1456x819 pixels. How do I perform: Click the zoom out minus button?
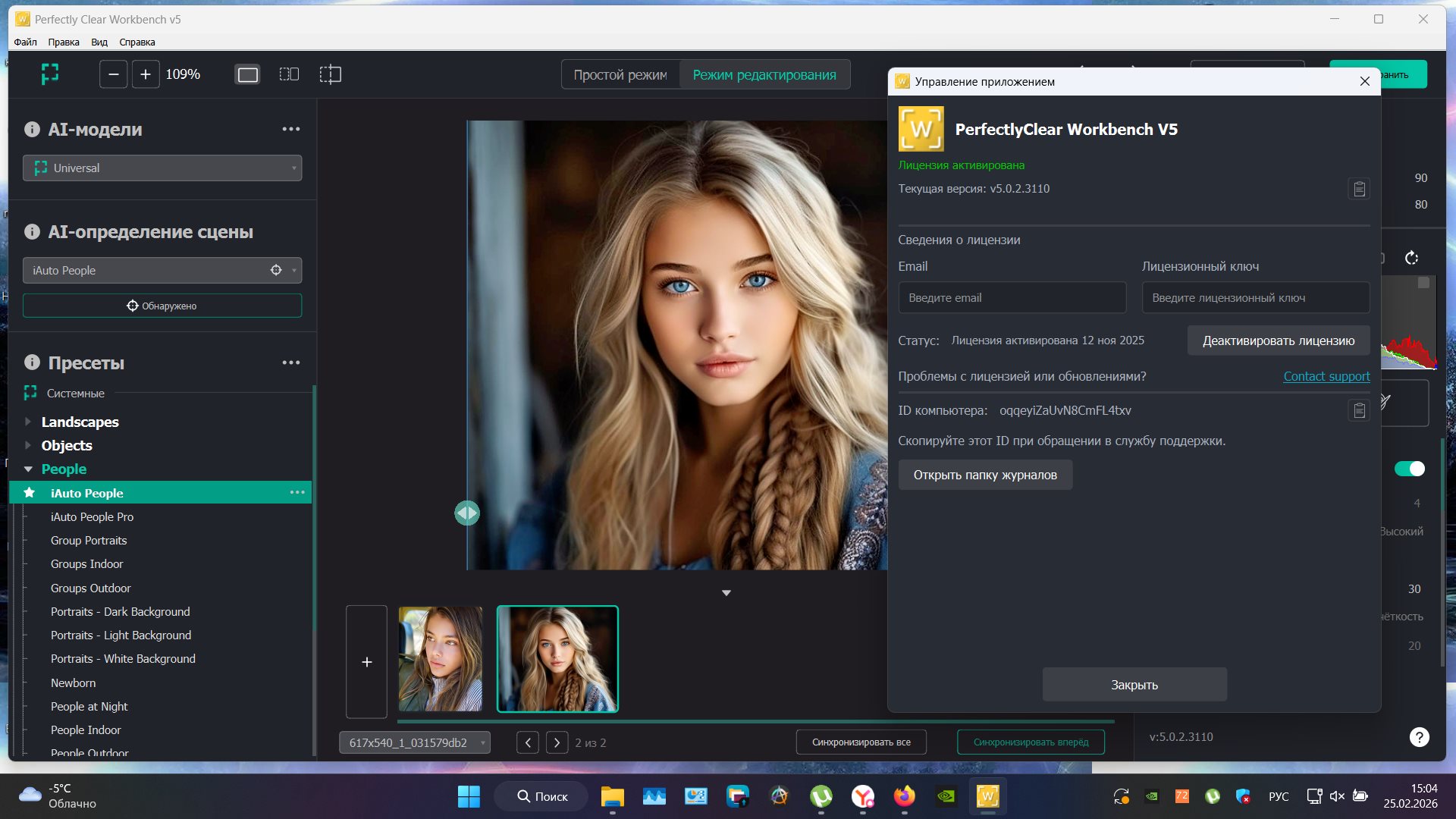click(x=113, y=74)
